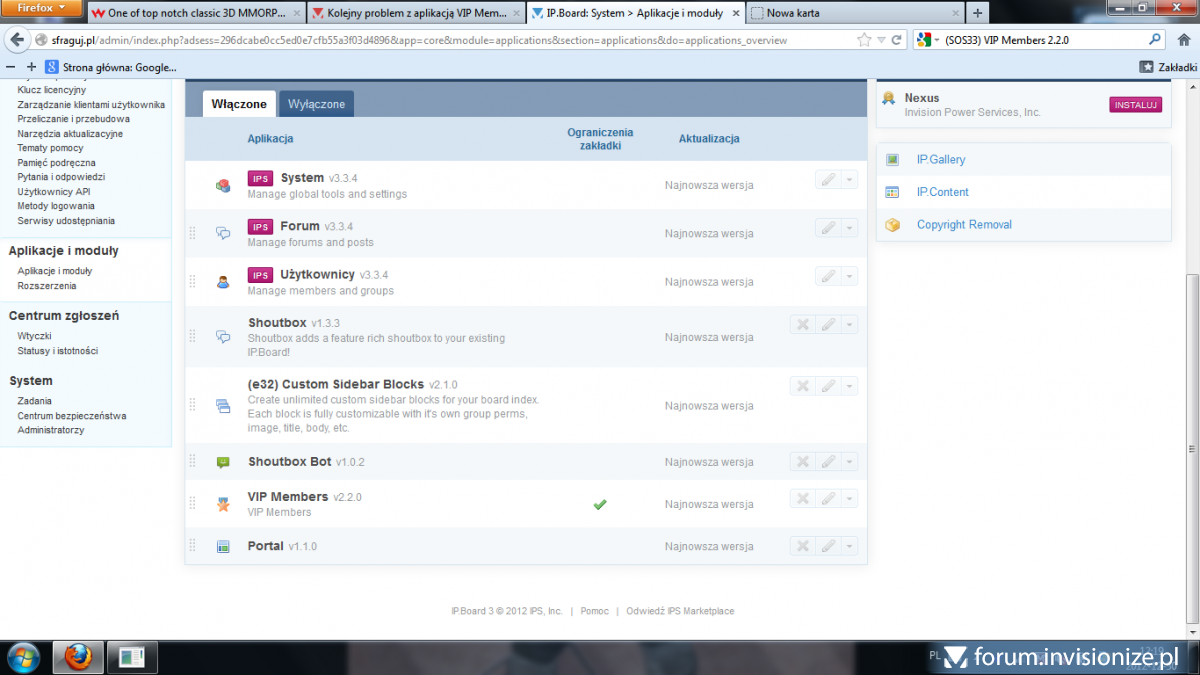This screenshot has height=675, width=1200.
Task: Open dropdown arrow for Custom Sidebar Blocks row
Action: (849, 386)
